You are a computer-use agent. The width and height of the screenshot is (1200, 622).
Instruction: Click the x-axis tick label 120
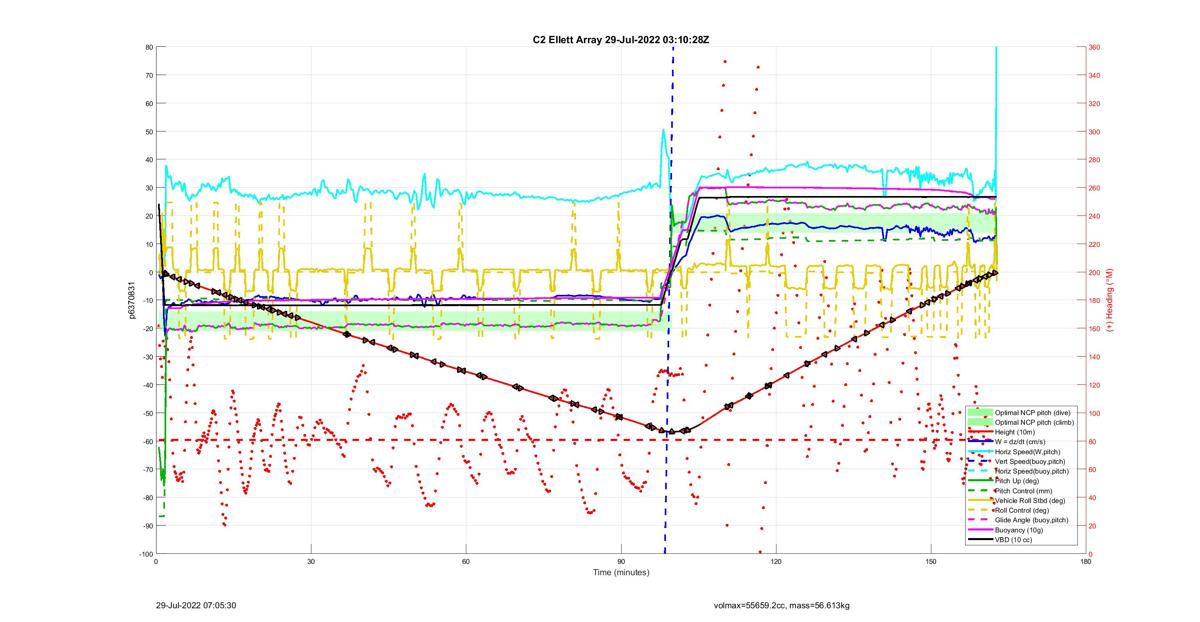point(776,562)
